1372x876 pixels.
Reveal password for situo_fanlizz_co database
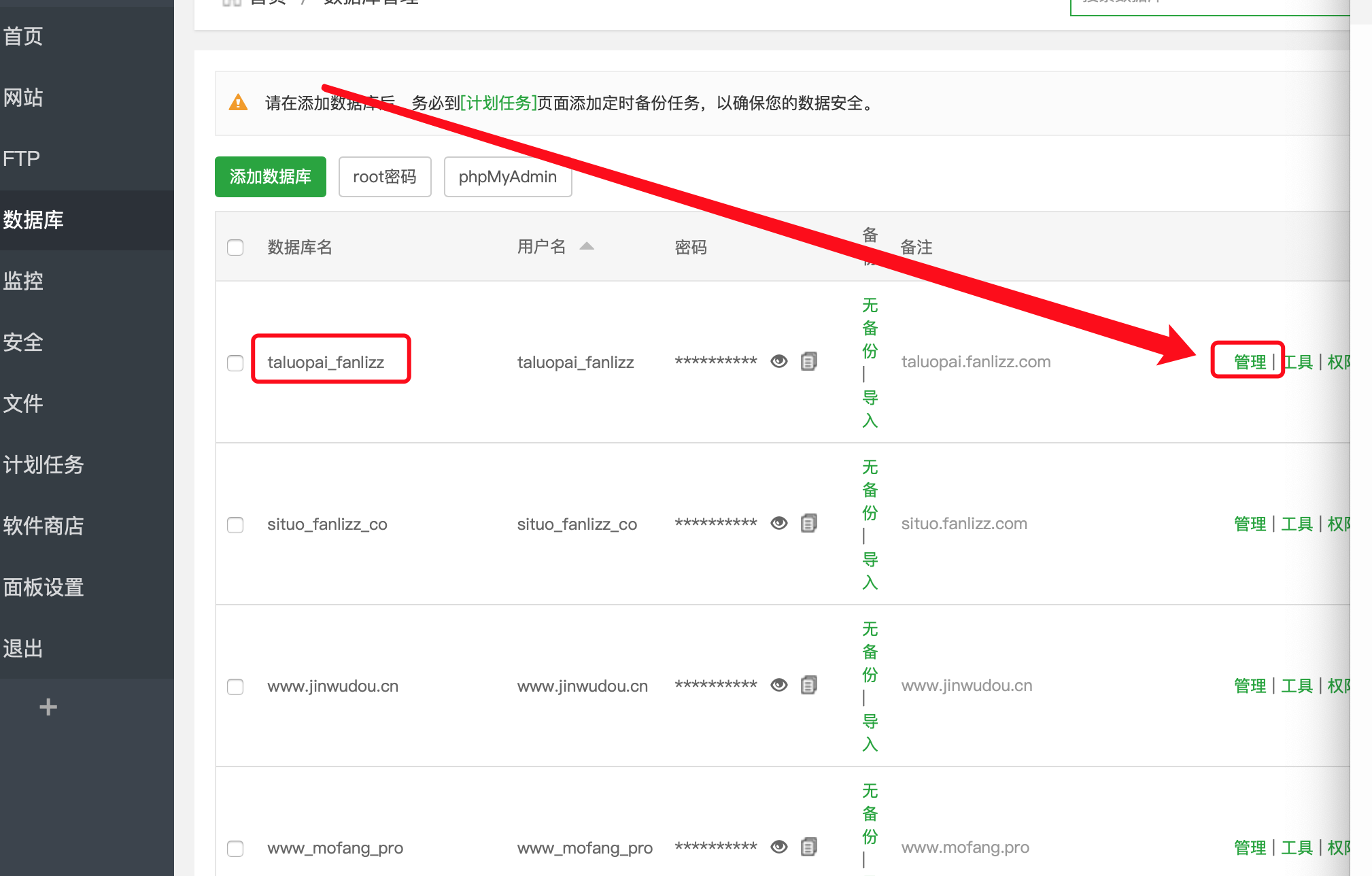pyautogui.click(x=779, y=523)
